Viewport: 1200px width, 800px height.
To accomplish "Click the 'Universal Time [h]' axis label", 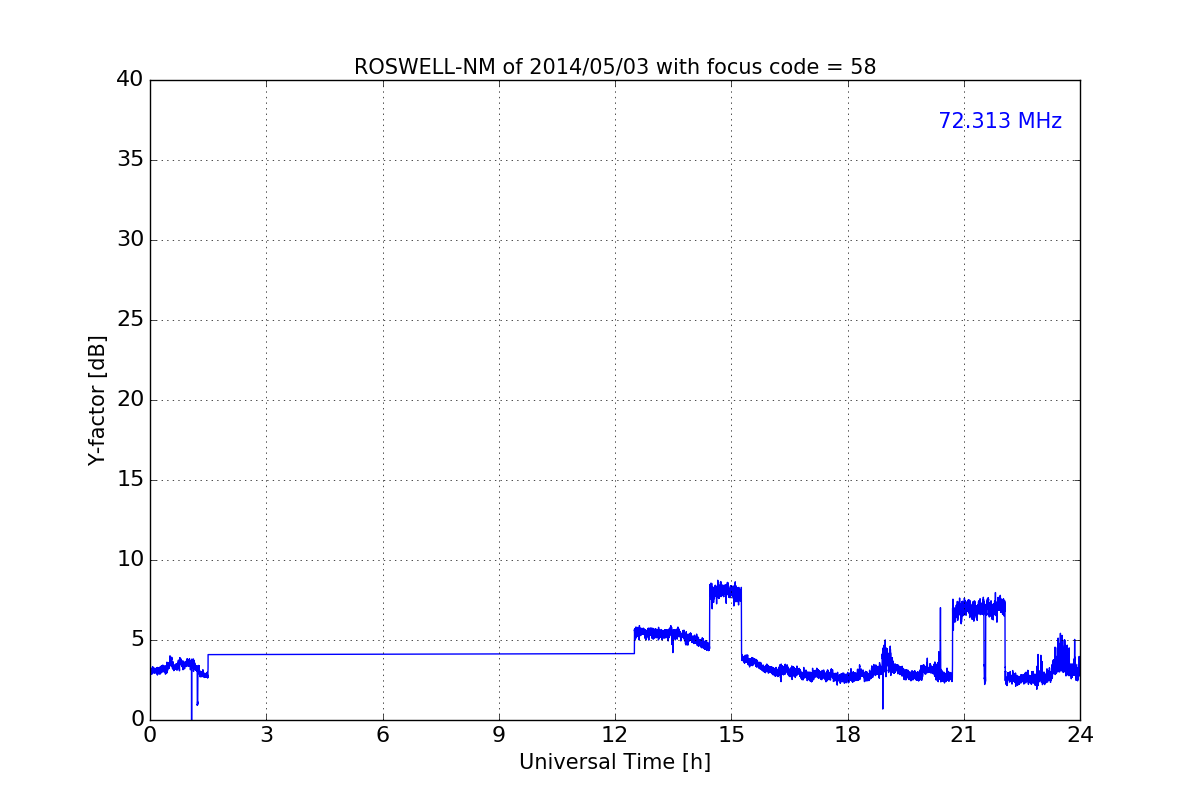I will coord(615,762).
